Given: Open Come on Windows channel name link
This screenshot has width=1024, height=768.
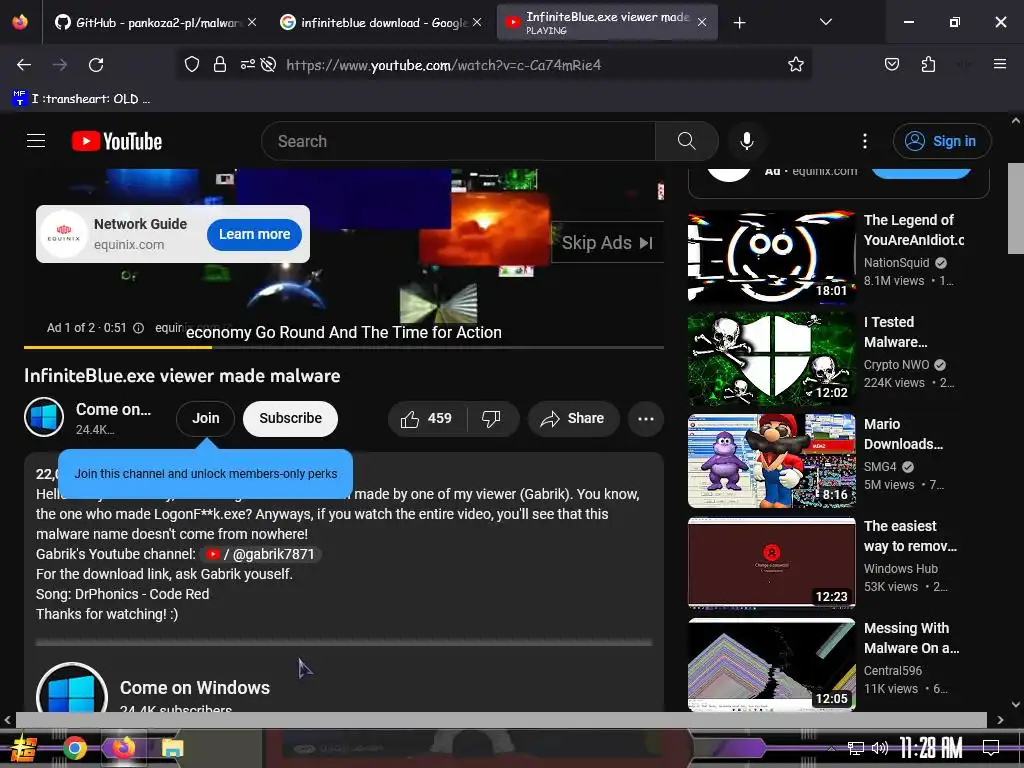Looking at the screenshot, I should coord(195,688).
